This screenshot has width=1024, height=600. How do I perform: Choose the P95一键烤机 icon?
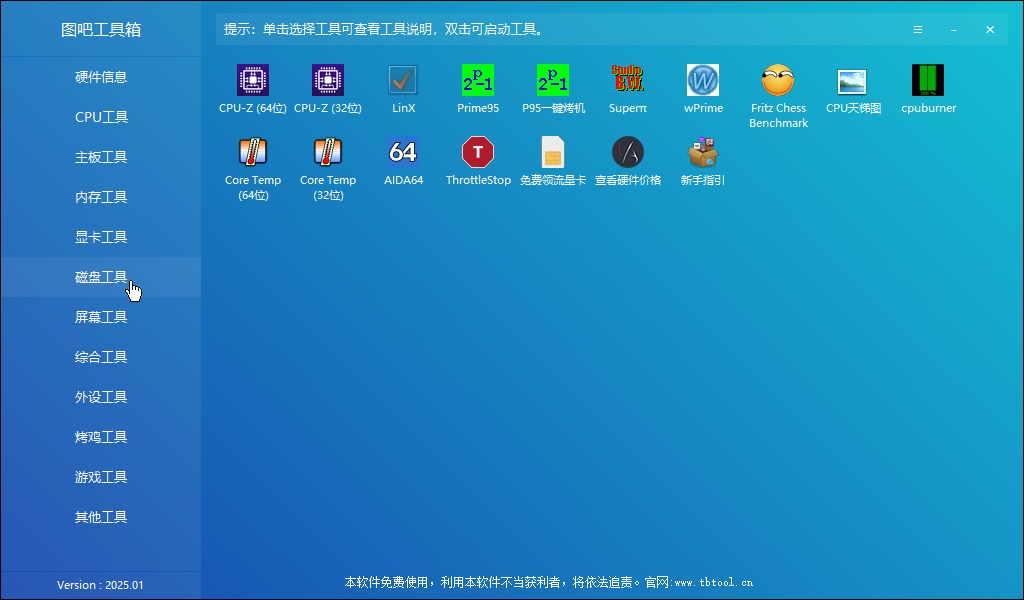(553, 80)
